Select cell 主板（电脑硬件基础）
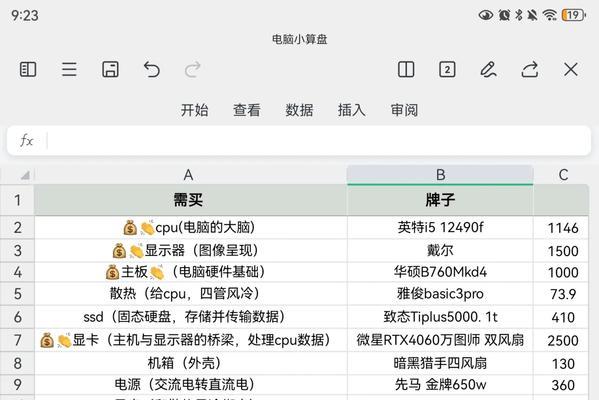 tap(191, 272)
